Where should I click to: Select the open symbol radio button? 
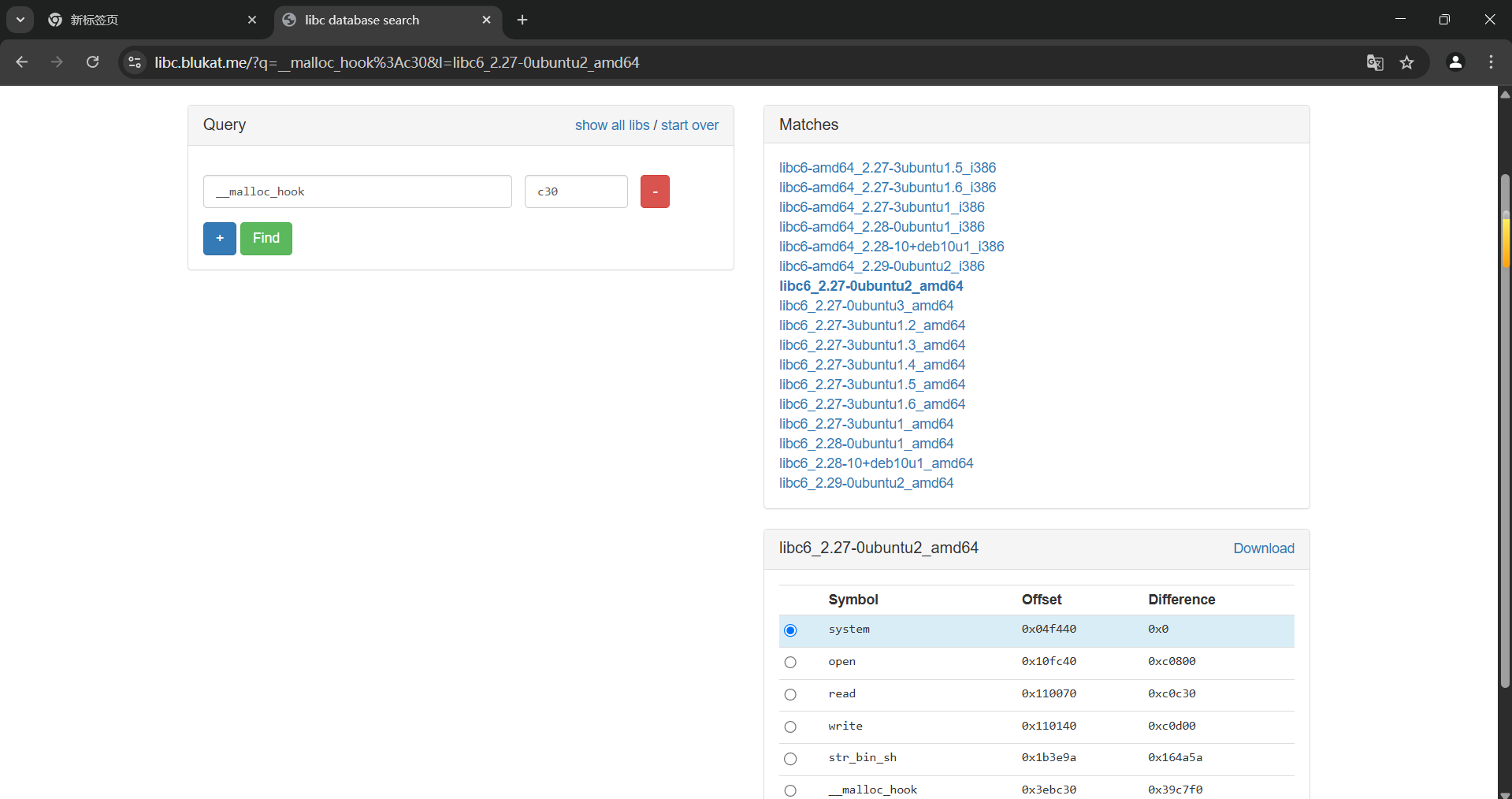tap(790, 663)
